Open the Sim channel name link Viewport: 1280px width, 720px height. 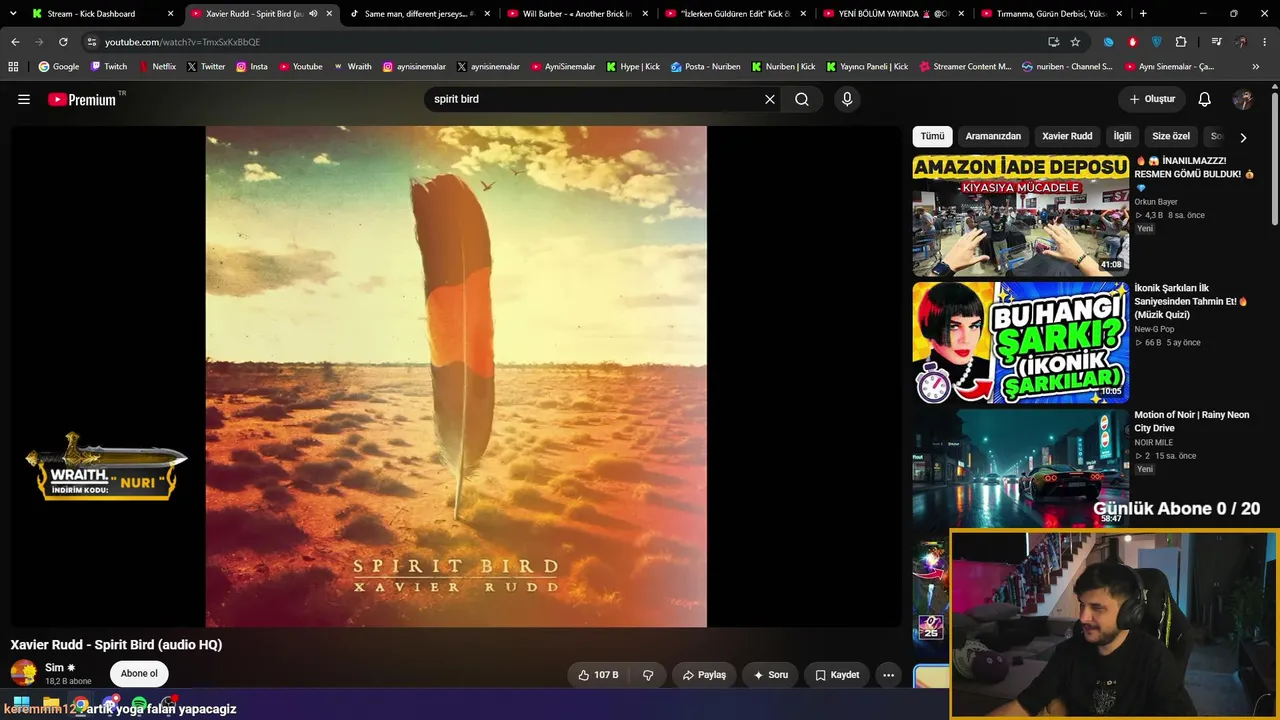(x=54, y=667)
